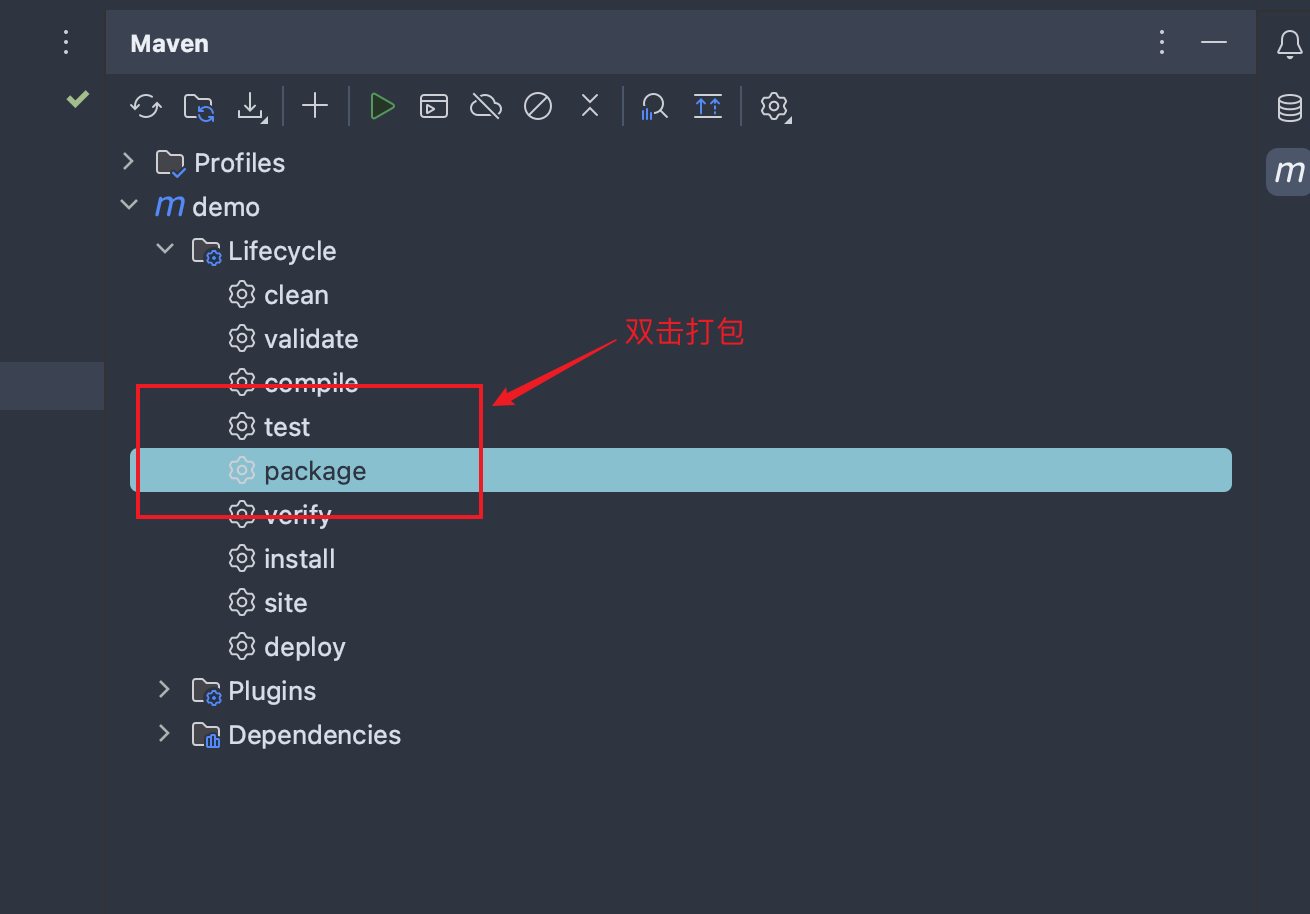Select the demo Maven project row
This screenshot has height=914, width=1310.
coord(680,207)
